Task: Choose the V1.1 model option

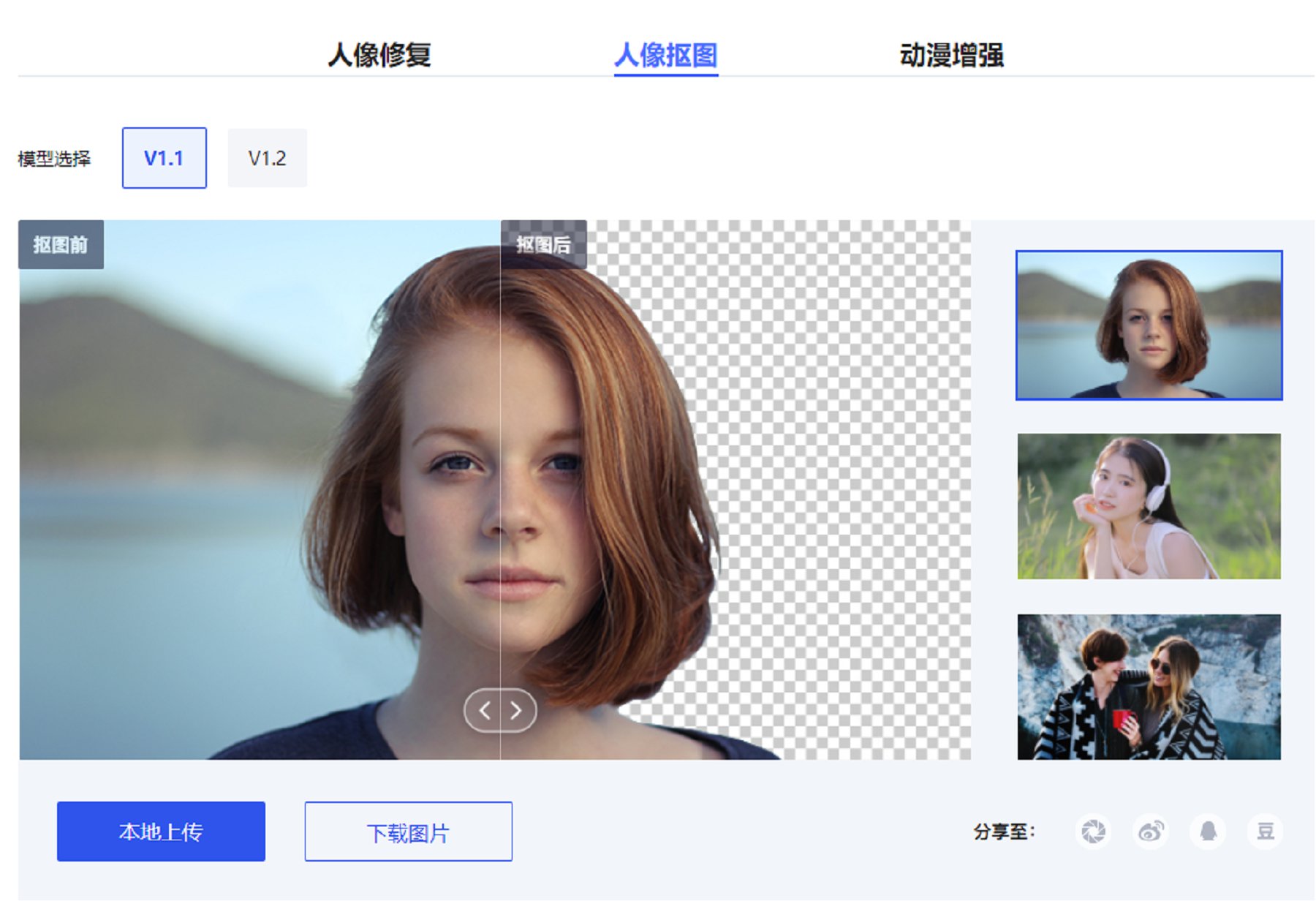Action: click(164, 158)
